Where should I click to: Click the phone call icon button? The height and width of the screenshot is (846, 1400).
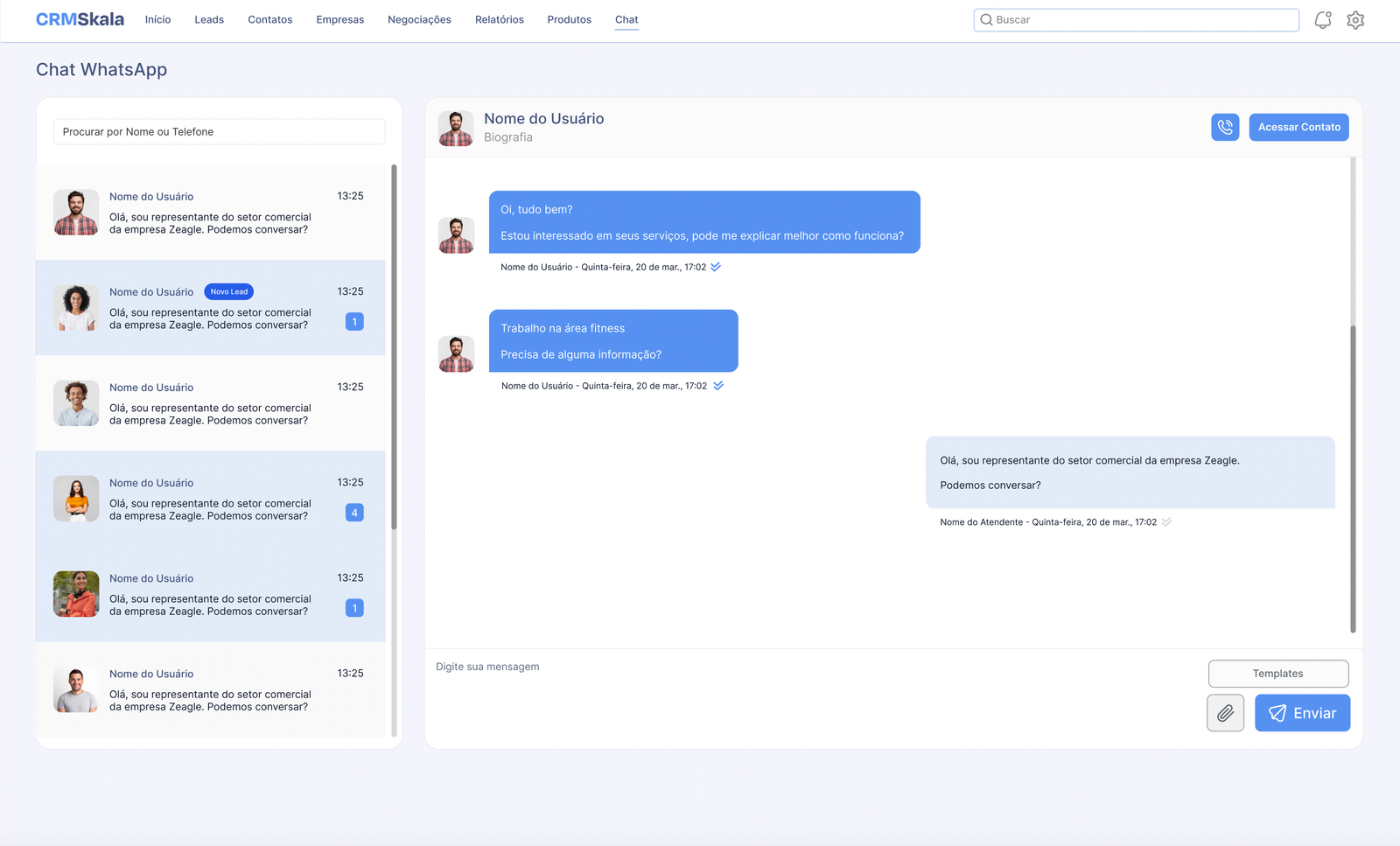[1225, 127]
